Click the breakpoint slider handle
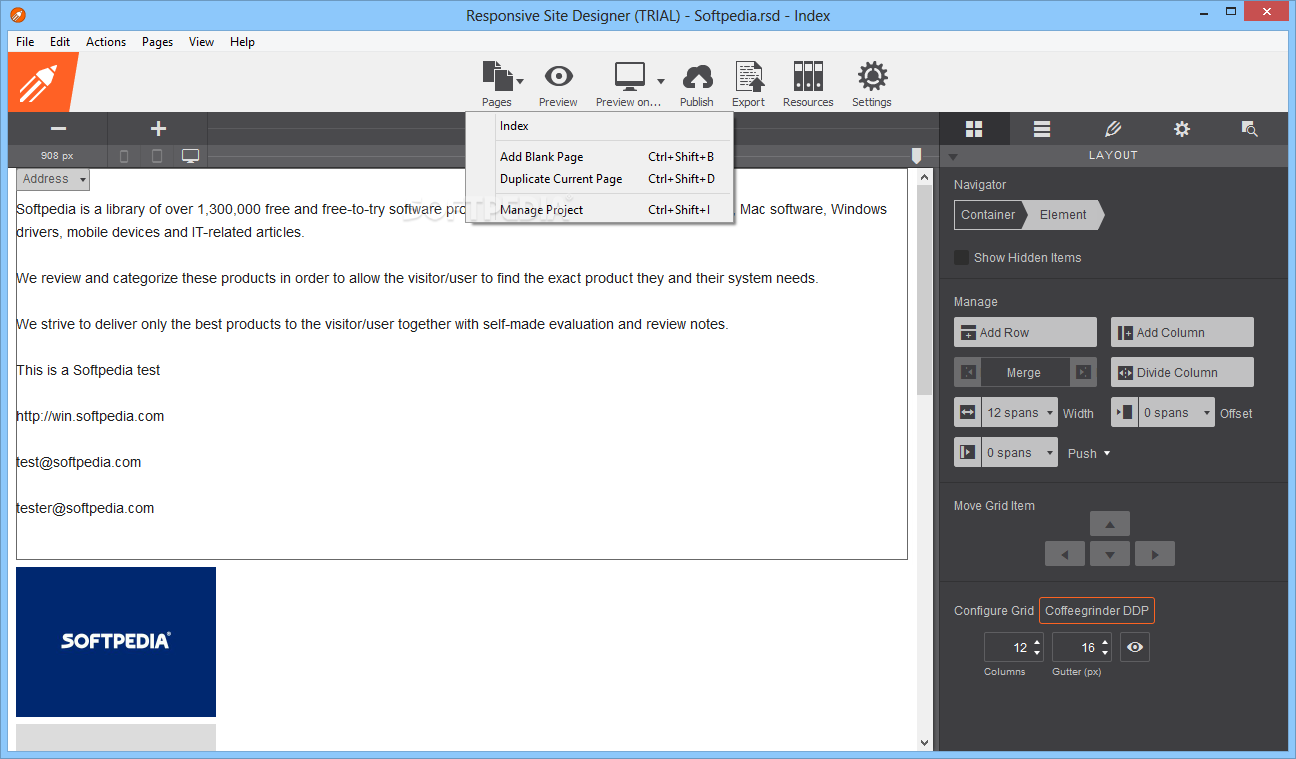The image size is (1296, 759). pyautogui.click(x=916, y=156)
